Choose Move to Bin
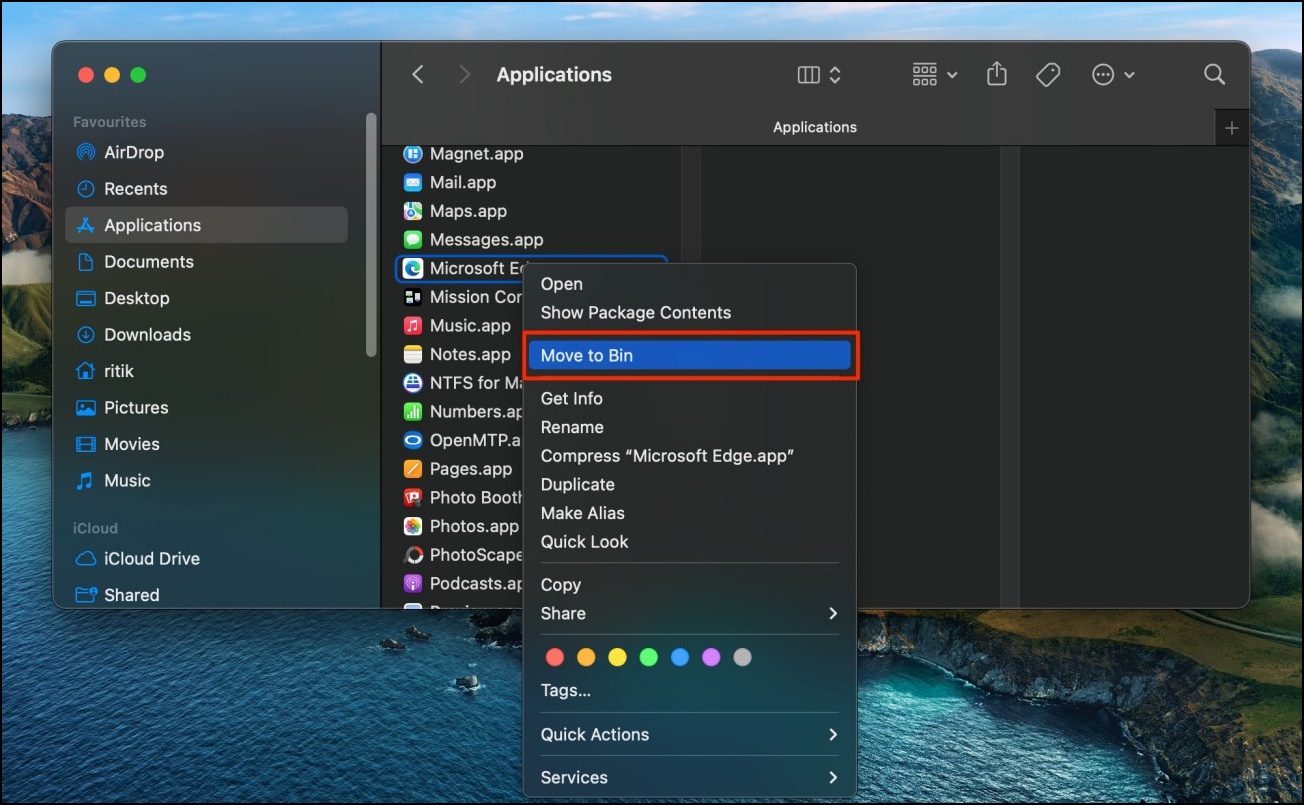Screen dimensions: 1304x805 pyautogui.click(x=690, y=355)
